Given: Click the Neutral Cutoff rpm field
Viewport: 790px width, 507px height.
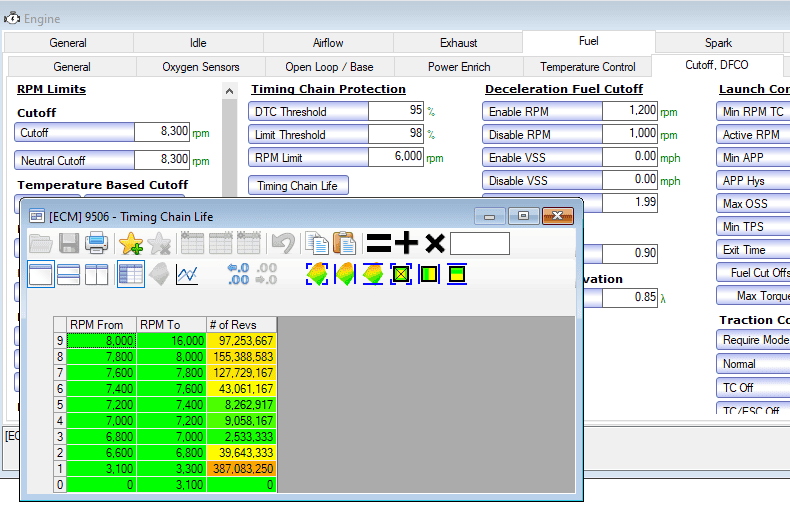Looking at the screenshot, I should [x=162, y=159].
